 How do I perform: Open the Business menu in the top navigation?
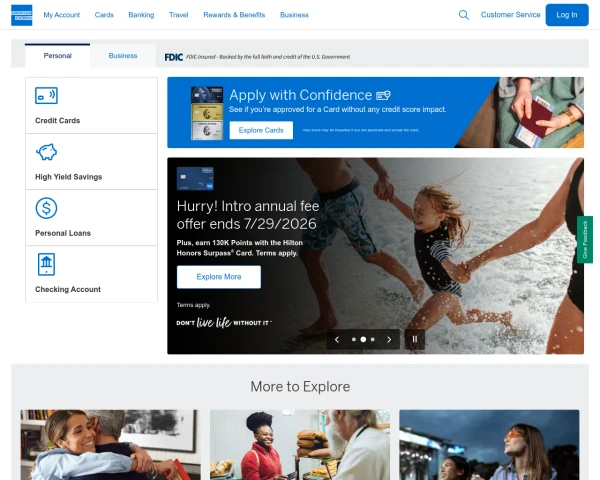click(294, 15)
